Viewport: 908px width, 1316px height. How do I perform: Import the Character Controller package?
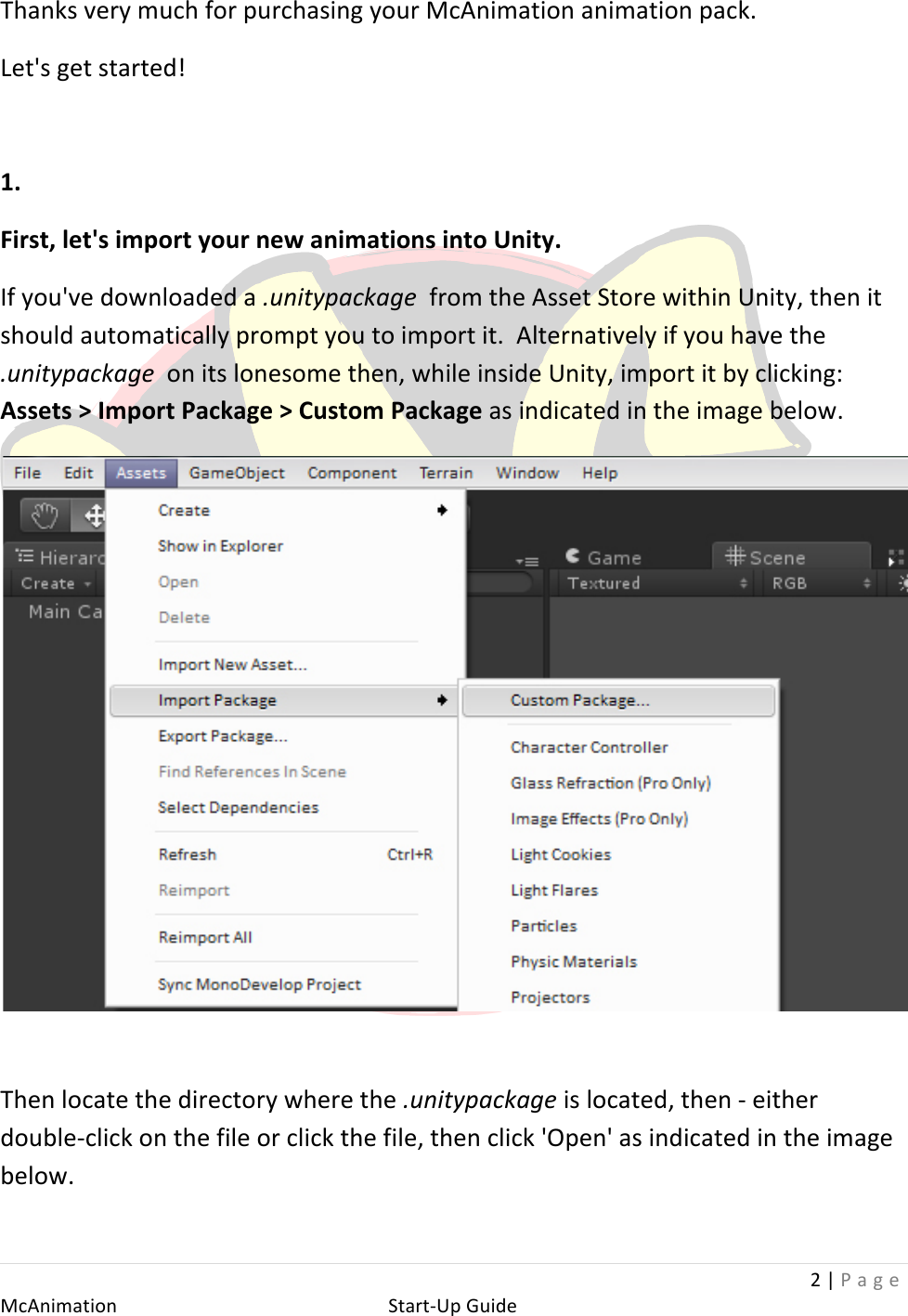pyautogui.click(x=589, y=748)
